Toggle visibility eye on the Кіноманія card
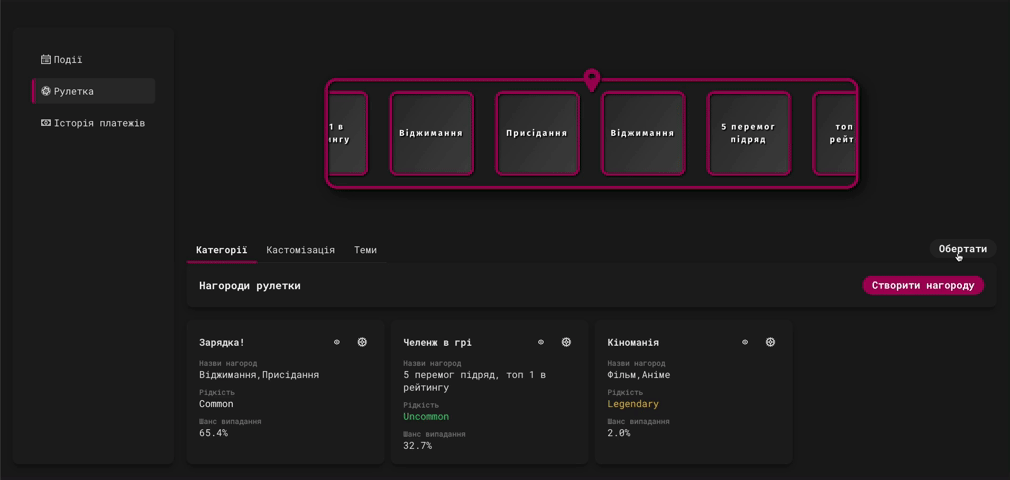Image resolution: width=1010 pixels, height=480 pixels. pyautogui.click(x=745, y=342)
